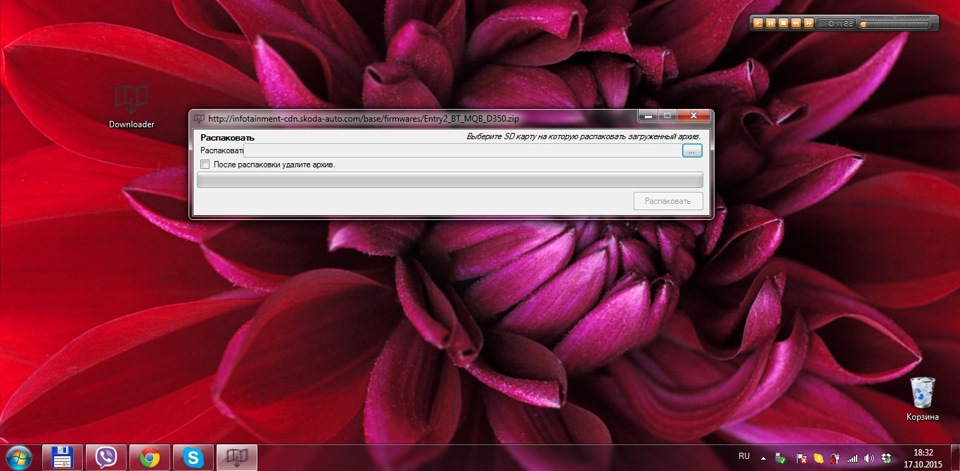The image size is (960, 471).
Task: Open Viber from the taskbar
Action: (x=106, y=458)
